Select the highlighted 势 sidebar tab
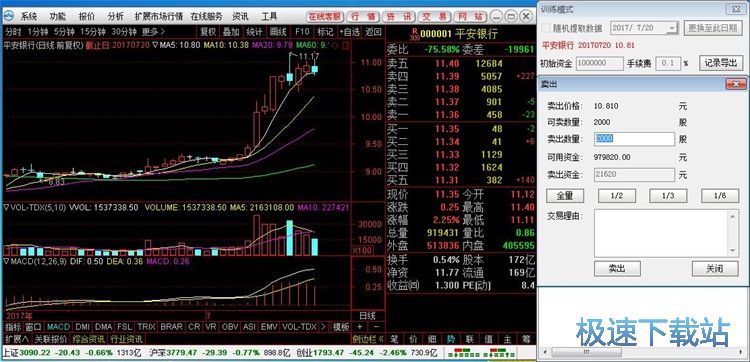750x362 pixels. (451, 339)
